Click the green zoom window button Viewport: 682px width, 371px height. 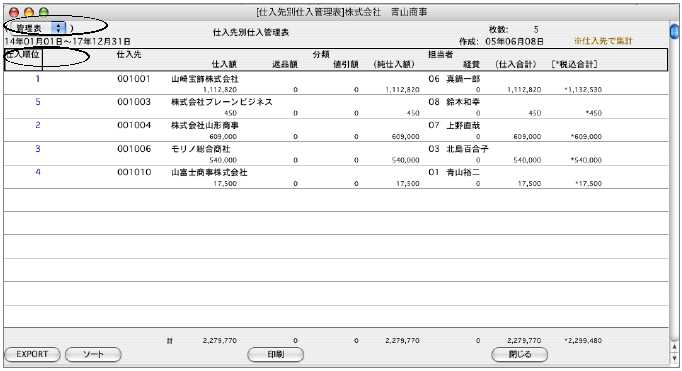pos(43,13)
